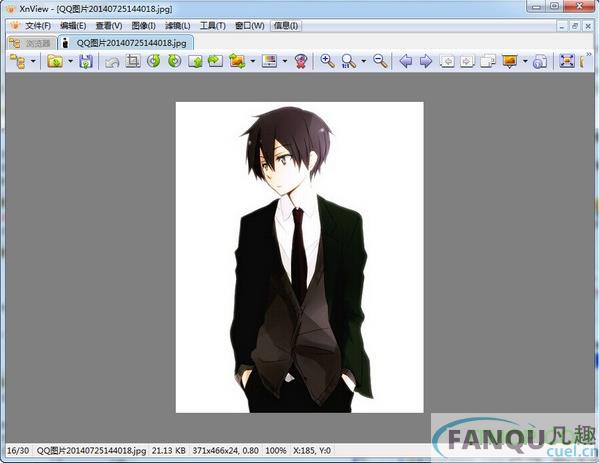Expand the Open folder dropdown arrow
599x463 pixels.
70,61
